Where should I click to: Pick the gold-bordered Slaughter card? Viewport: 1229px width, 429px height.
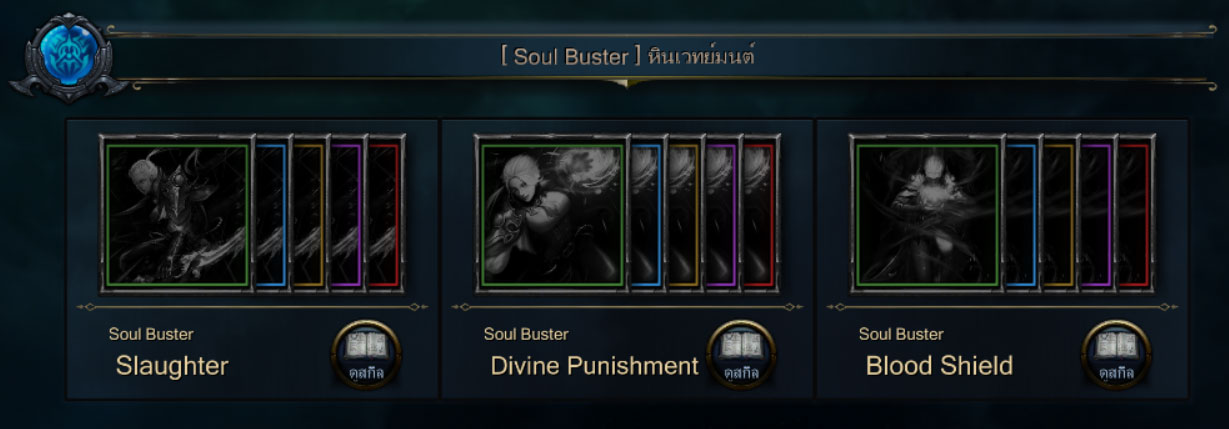click(x=308, y=214)
